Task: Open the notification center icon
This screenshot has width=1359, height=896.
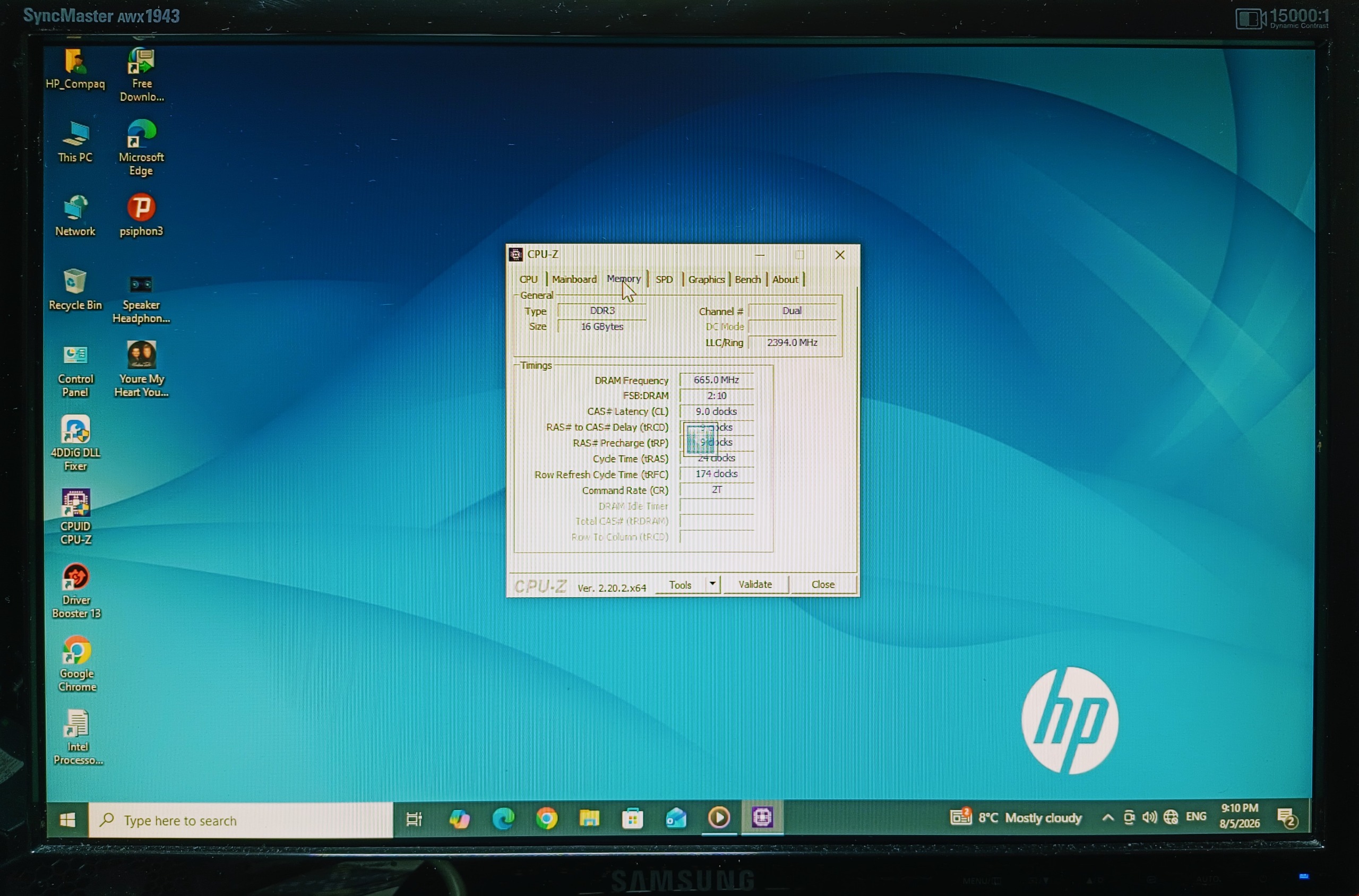Action: click(x=1287, y=819)
